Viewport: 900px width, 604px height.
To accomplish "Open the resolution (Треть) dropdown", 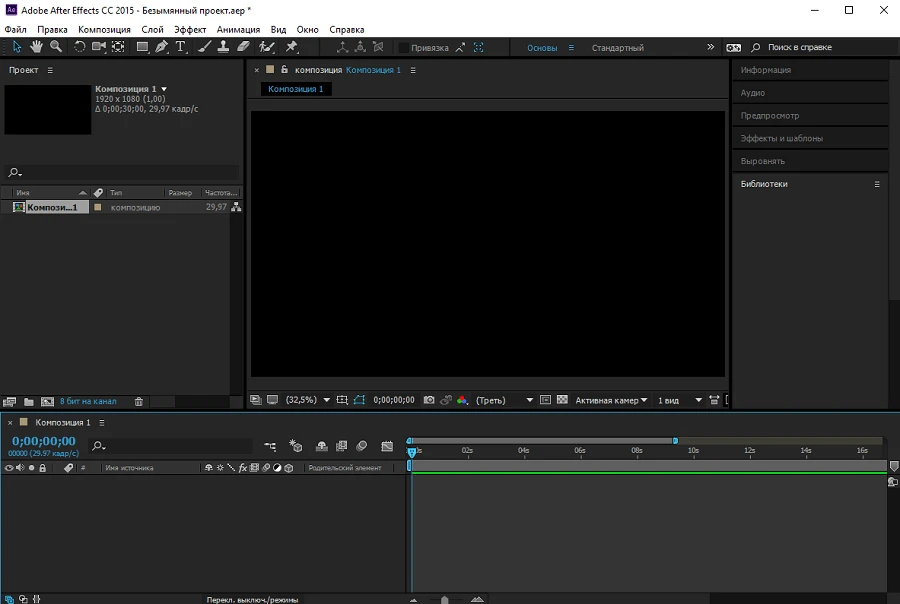I will click(x=504, y=400).
